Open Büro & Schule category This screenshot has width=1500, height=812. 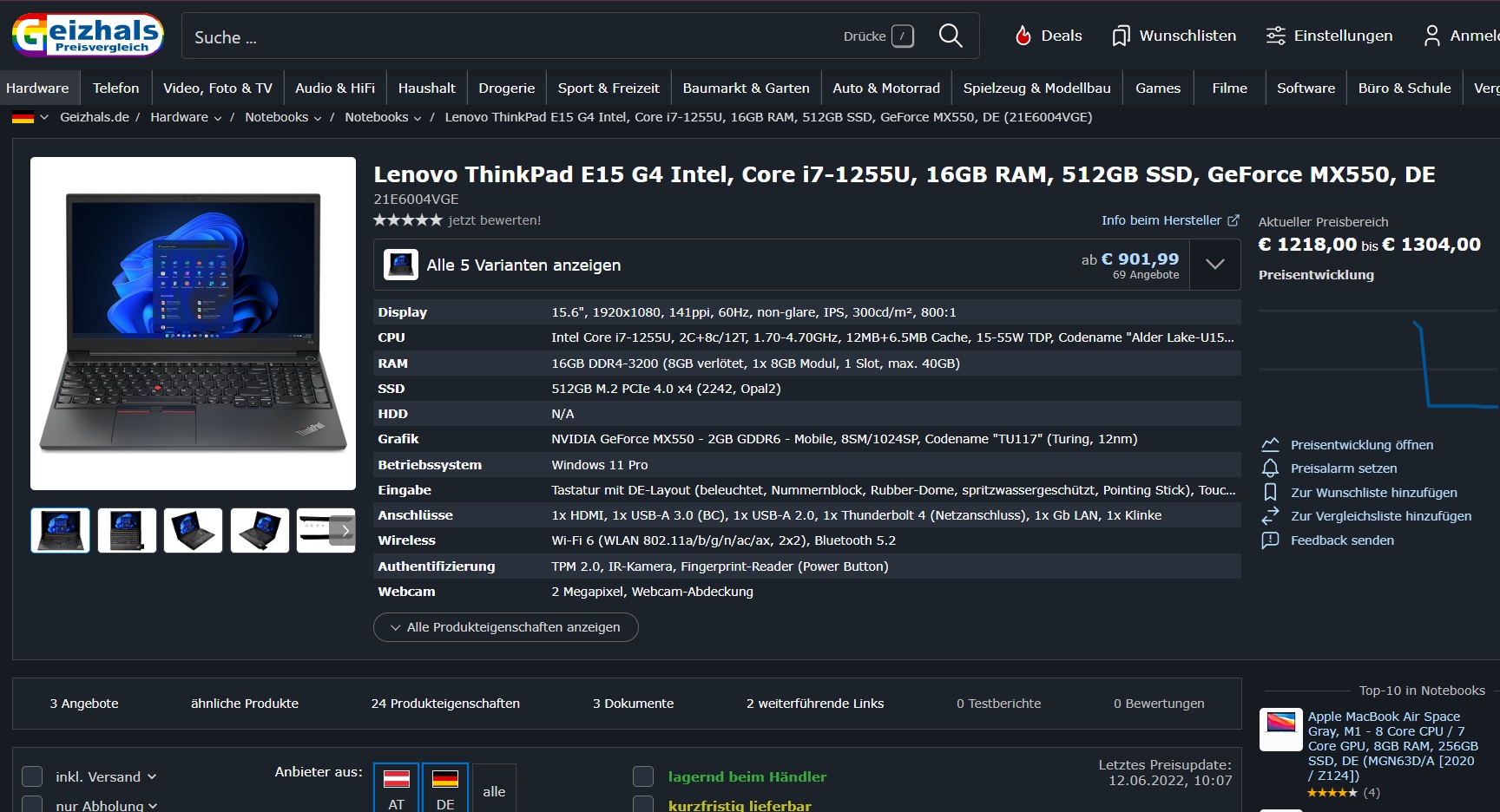point(1405,88)
